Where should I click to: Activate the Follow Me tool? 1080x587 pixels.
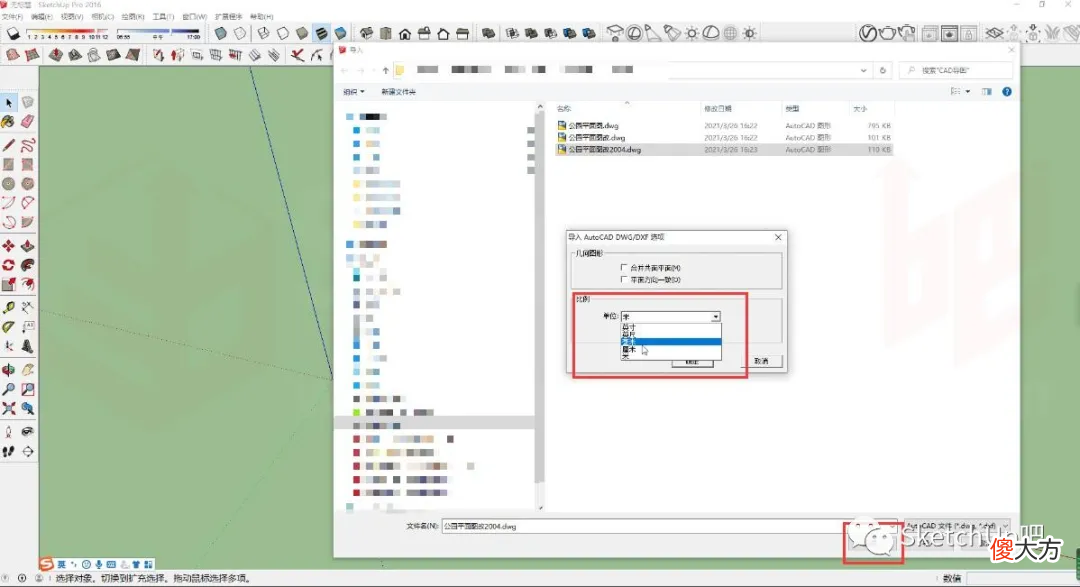click(x=28, y=265)
